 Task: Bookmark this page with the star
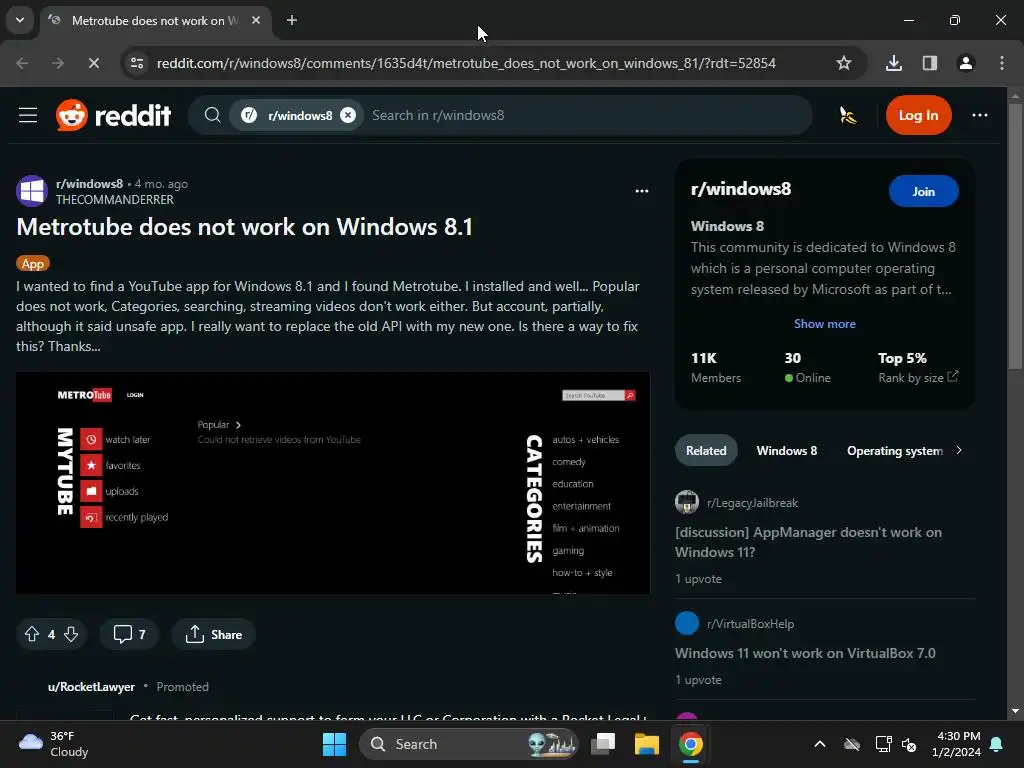pyautogui.click(x=843, y=63)
